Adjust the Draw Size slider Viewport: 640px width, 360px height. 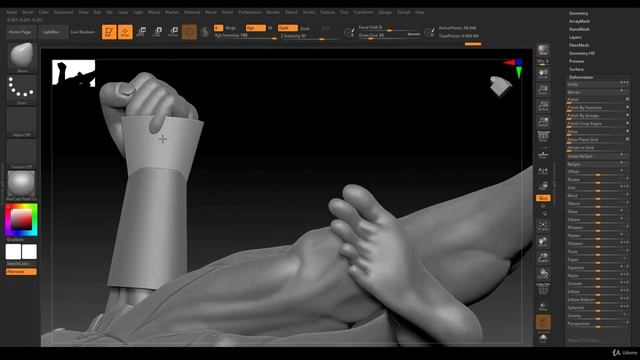coord(389,36)
